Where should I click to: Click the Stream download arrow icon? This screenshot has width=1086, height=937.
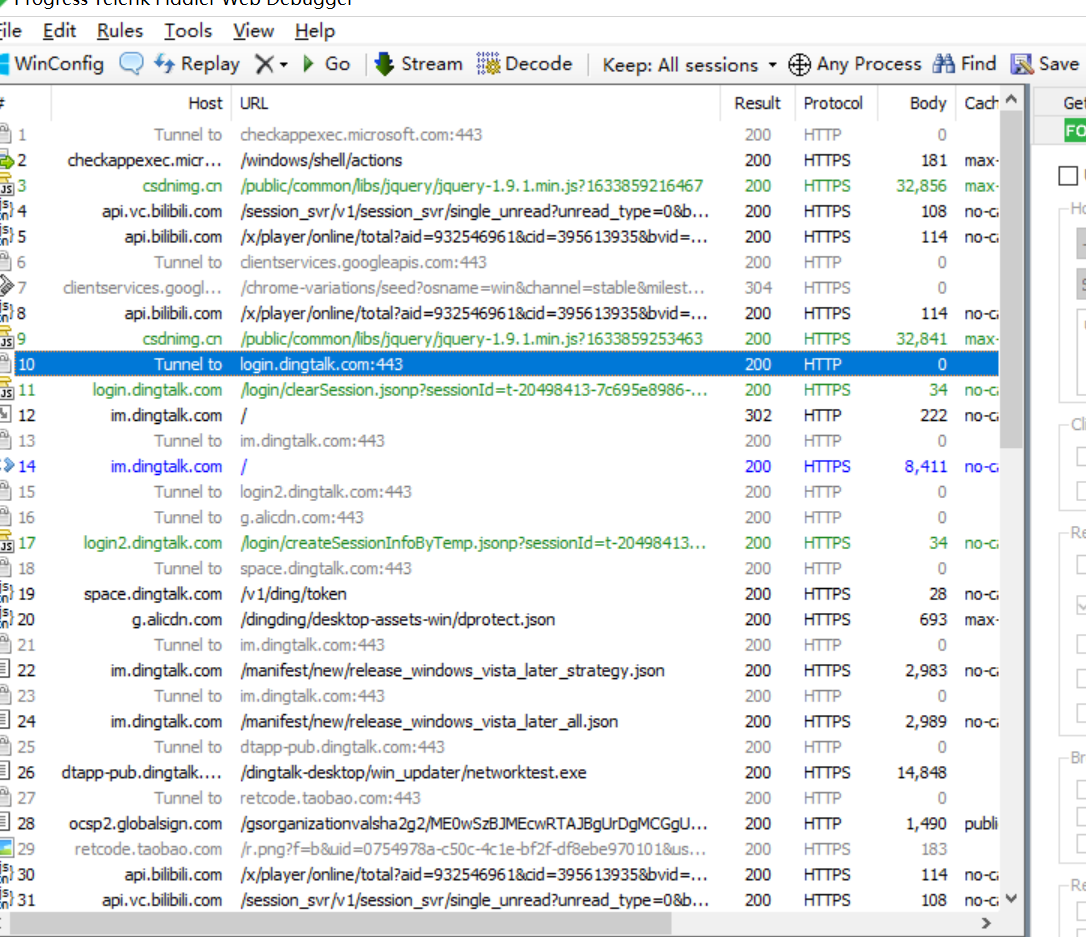[384, 64]
